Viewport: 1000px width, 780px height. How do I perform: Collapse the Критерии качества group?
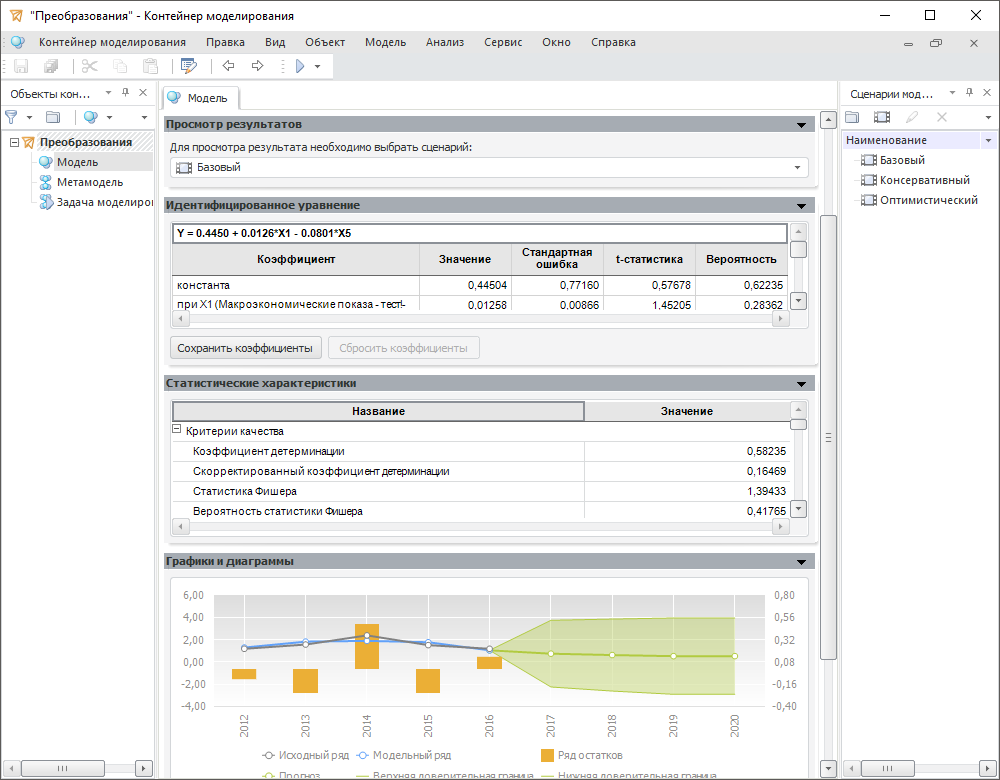click(x=177, y=431)
